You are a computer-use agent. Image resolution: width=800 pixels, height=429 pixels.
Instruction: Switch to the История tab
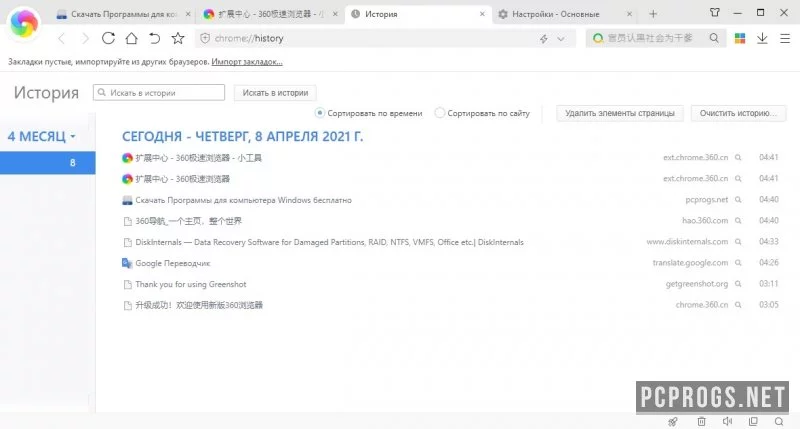[x=417, y=14]
